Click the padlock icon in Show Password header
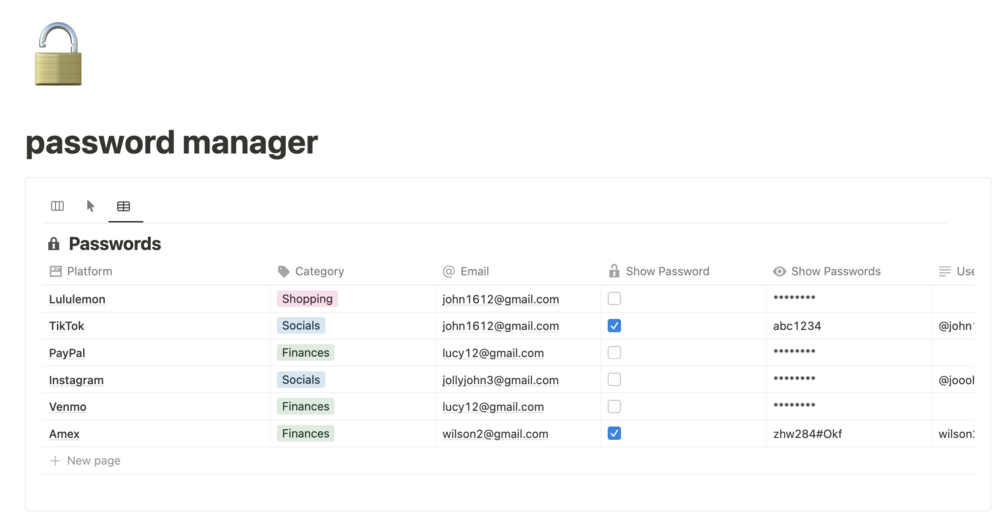Image resolution: width=1005 pixels, height=523 pixels. point(614,270)
